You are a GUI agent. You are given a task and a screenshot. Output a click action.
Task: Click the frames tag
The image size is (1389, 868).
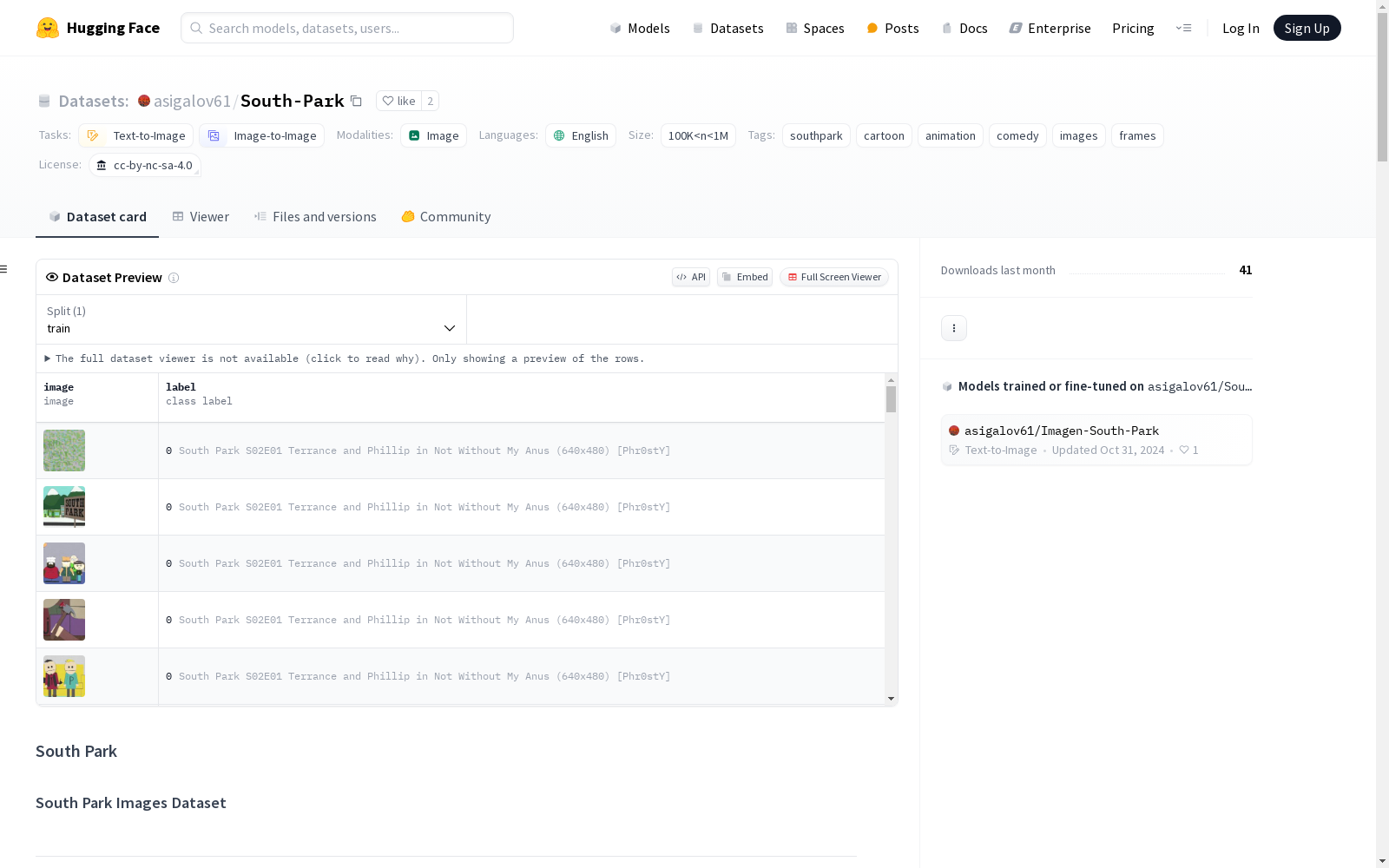[1137, 135]
